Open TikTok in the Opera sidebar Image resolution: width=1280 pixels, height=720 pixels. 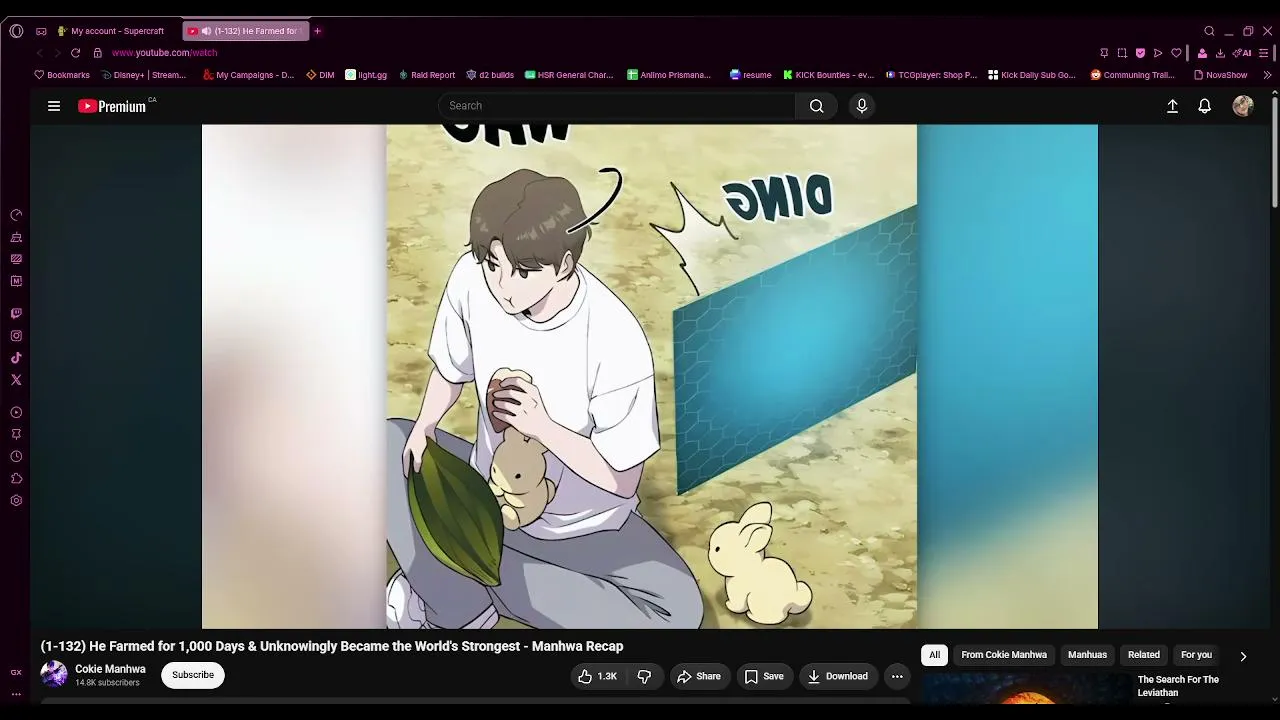pos(16,358)
